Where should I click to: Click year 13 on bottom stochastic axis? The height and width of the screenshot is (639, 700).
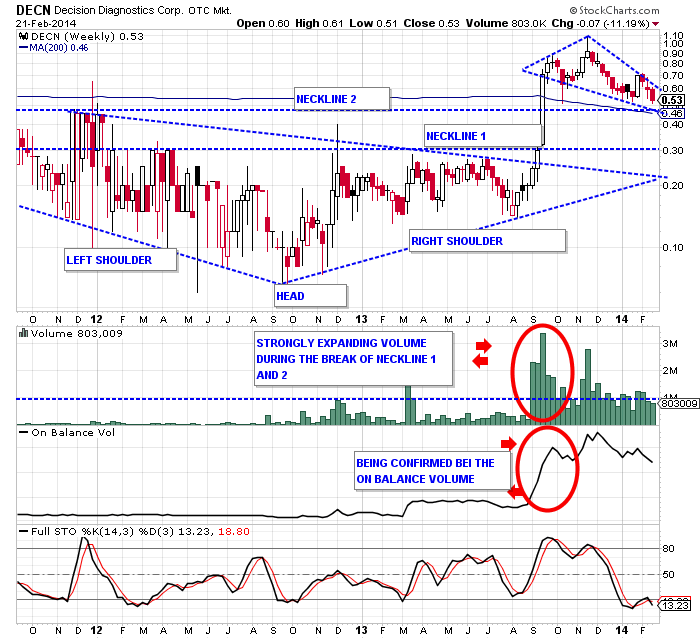[361, 631]
